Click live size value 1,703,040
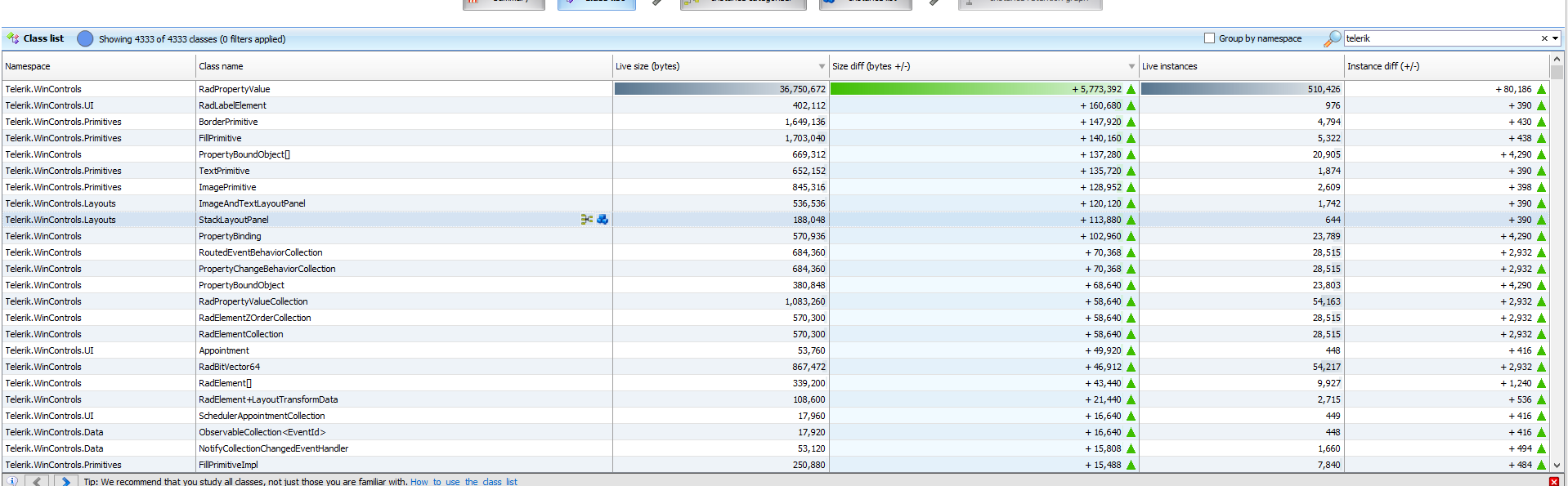This screenshot has width=1568, height=486. (805, 138)
